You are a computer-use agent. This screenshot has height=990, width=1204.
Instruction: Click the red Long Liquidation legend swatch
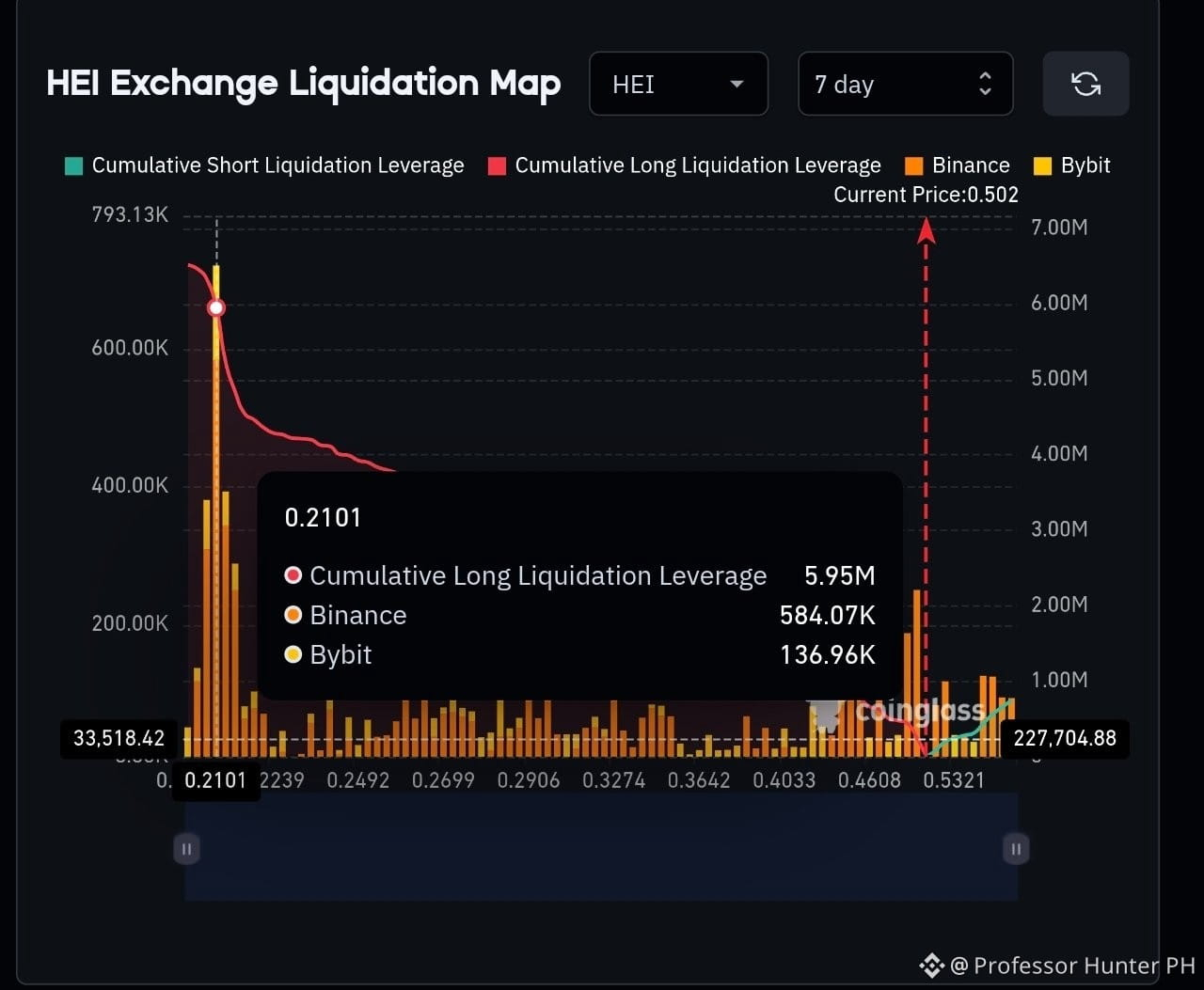[x=498, y=166]
